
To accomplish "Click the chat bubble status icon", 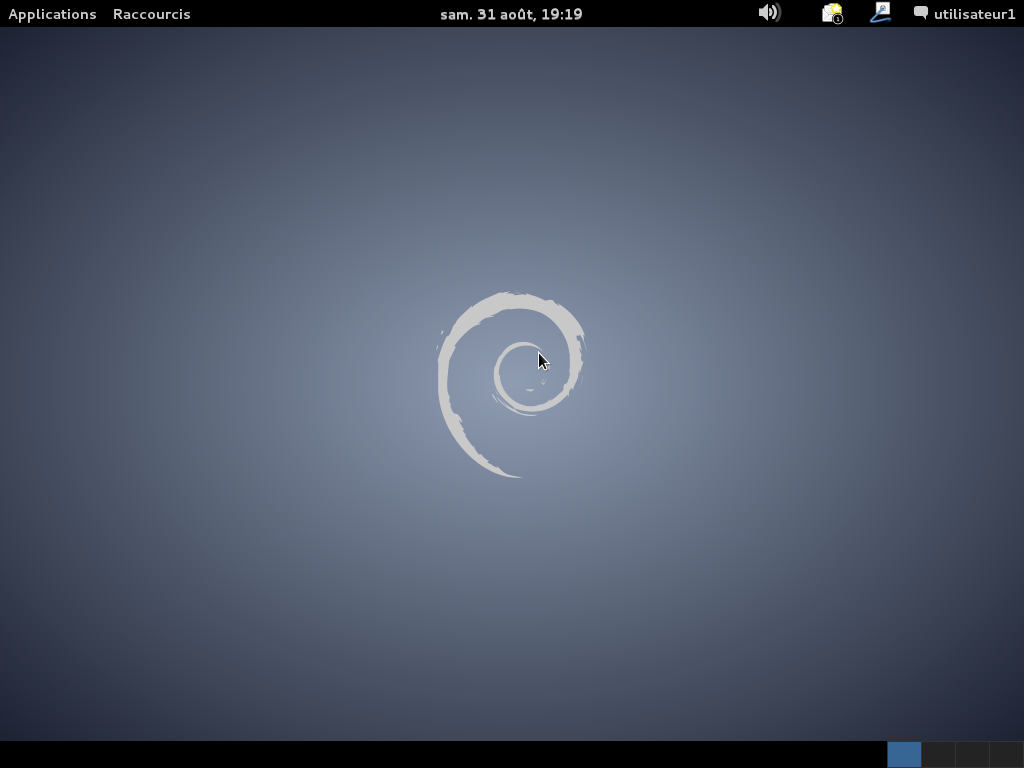I will [921, 13].
